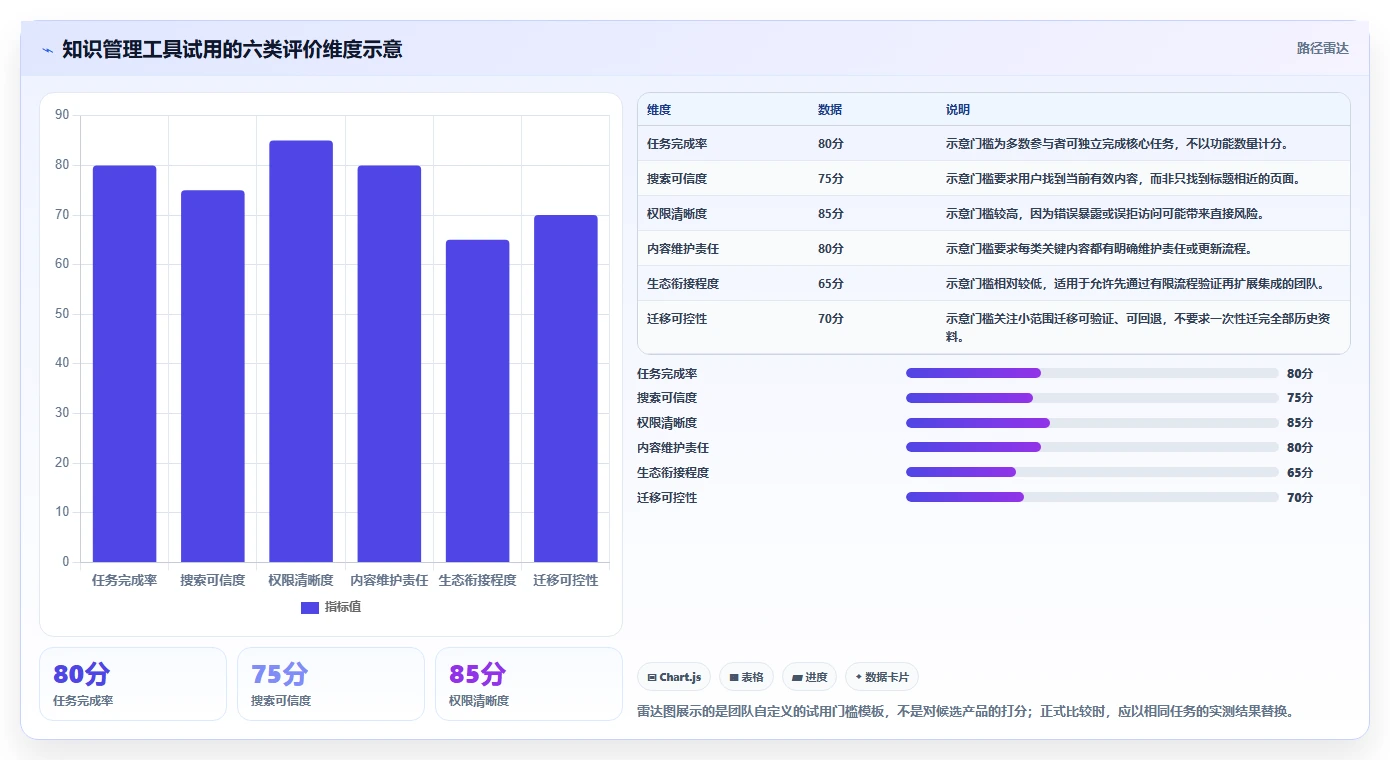The image size is (1390, 760).
Task: Click the 指标值 legend label
Action: click(x=343, y=607)
